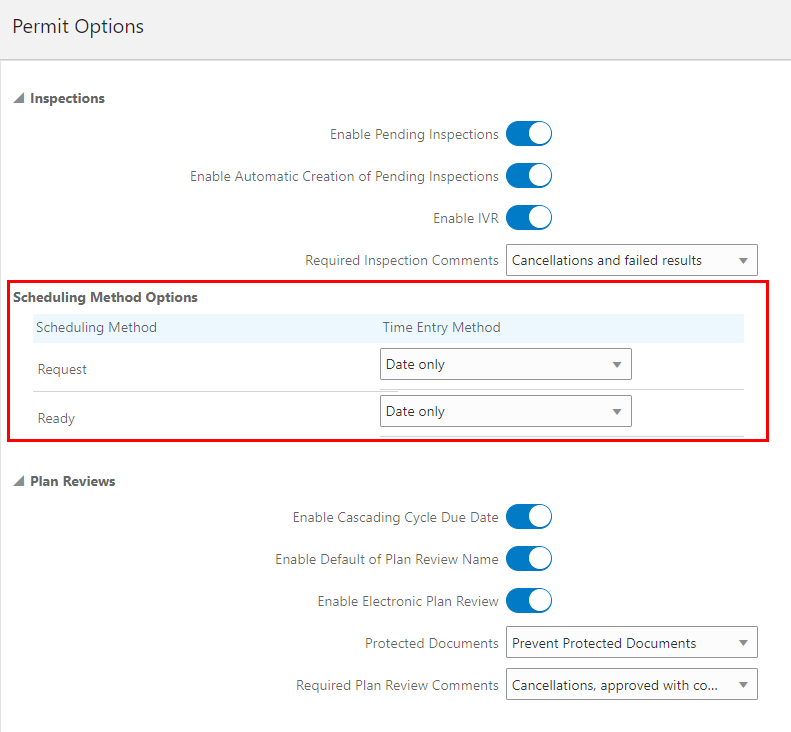Image resolution: width=791 pixels, height=732 pixels.
Task: Toggle Enable Automatic Creation of Pending Inspections
Action: tap(529, 176)
